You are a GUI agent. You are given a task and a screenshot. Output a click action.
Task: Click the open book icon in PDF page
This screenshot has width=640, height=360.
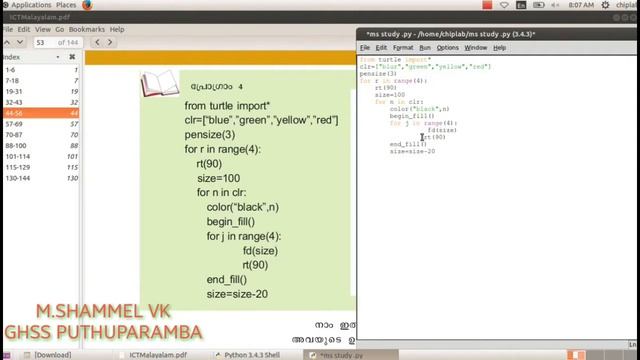(160, 84)
